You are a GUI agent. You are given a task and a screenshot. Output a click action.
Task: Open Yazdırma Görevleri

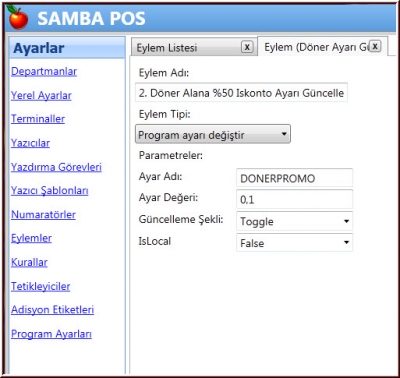tap(56, 167)
